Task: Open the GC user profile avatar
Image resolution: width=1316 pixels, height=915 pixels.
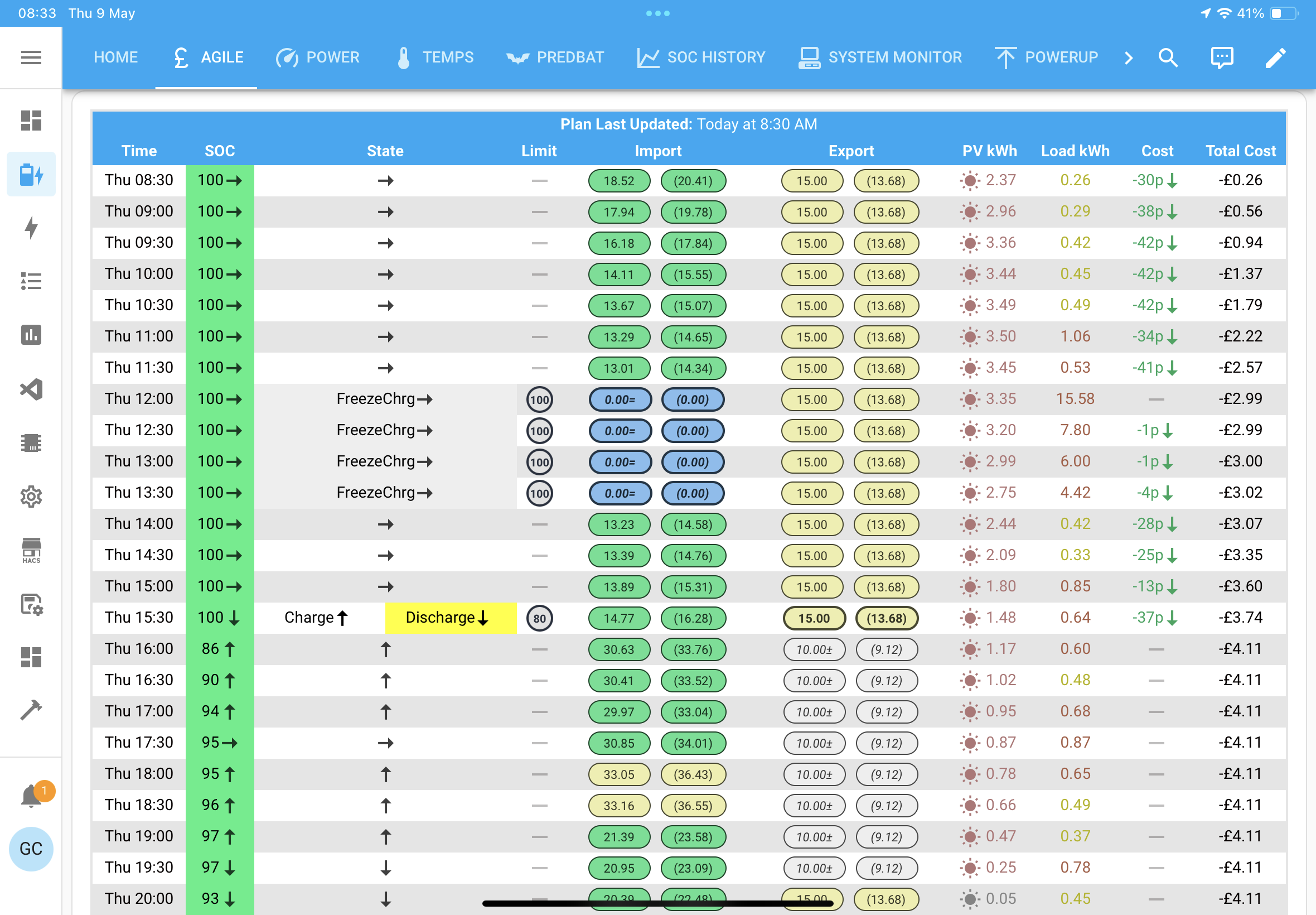Action: [31, 849]
